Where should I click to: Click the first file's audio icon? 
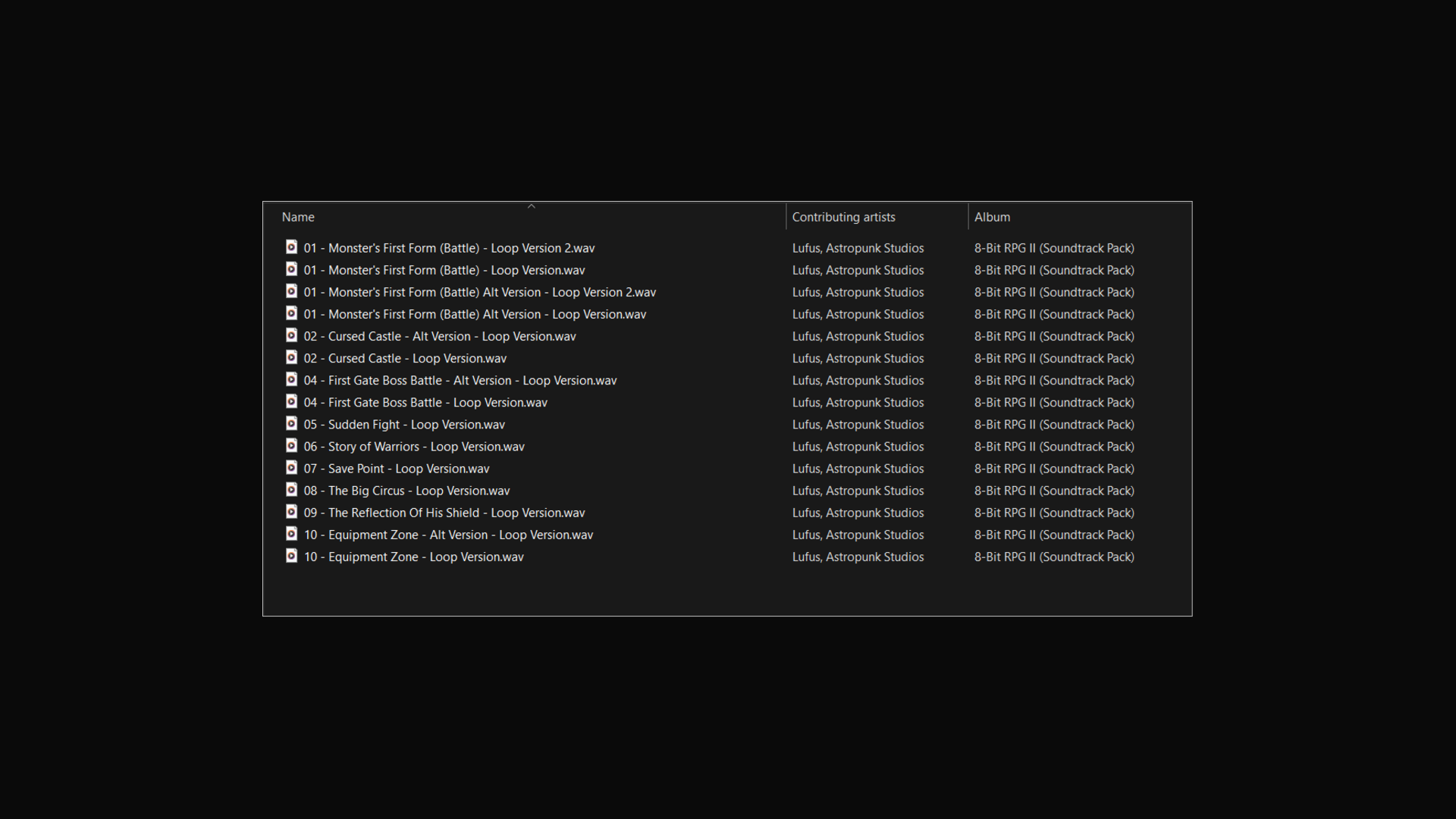[291, 247]
